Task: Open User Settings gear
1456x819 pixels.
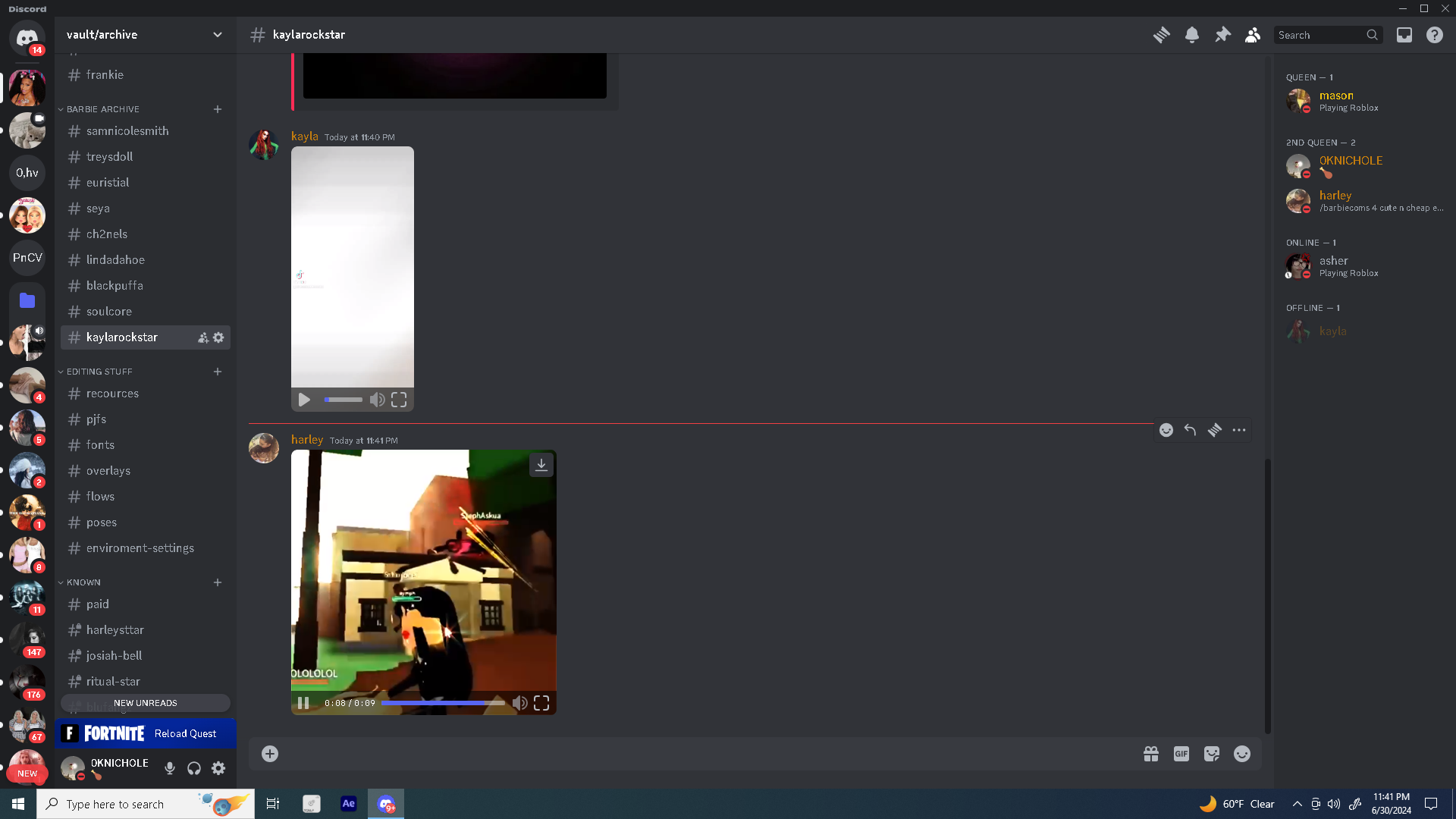Action: click(218, 768)
